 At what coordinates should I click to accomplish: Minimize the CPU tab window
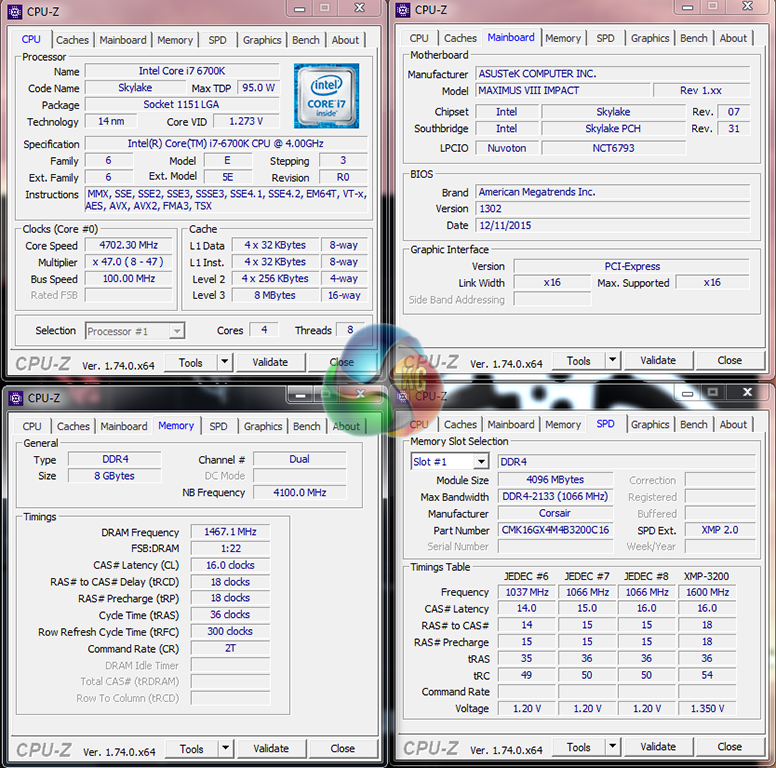click(x=299, y=9)
